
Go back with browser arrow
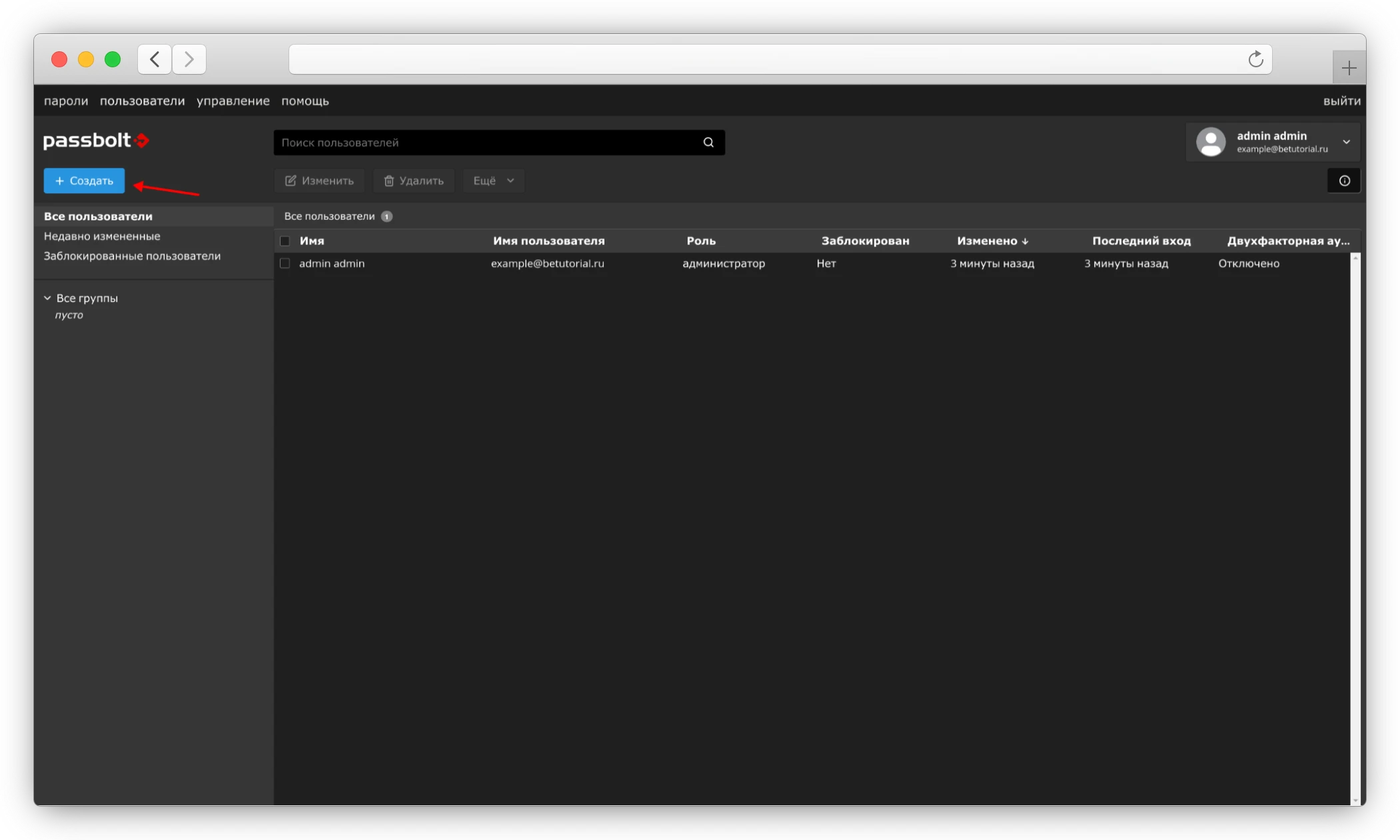(x=155, y=59)
